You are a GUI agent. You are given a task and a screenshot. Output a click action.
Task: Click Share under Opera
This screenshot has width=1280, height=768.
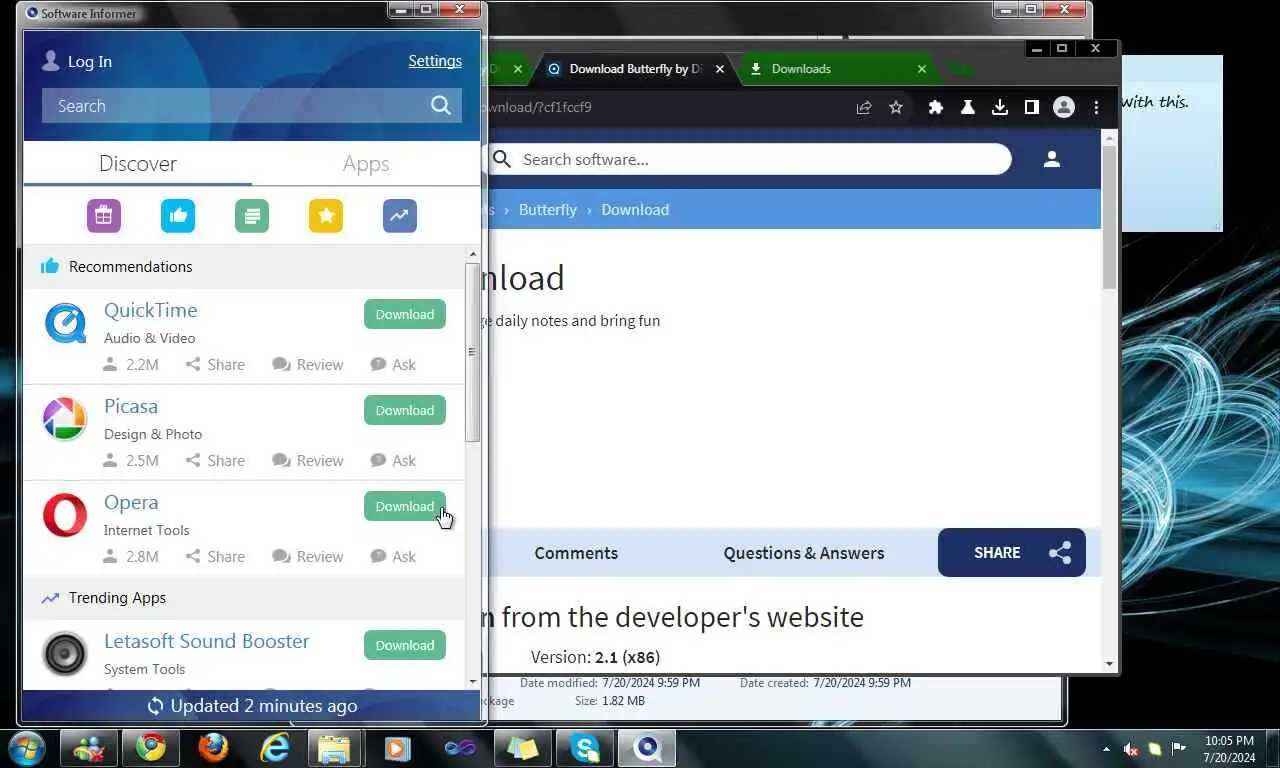[x=215, y=557]
